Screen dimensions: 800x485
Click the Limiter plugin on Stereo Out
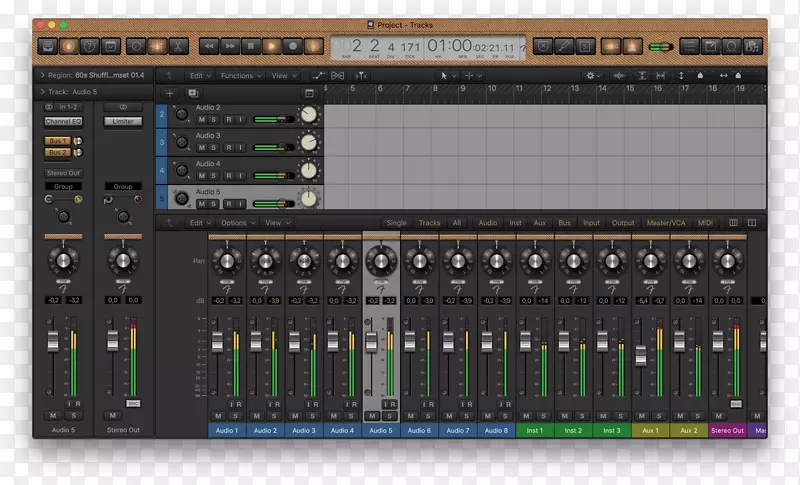[x=123, y=121]
